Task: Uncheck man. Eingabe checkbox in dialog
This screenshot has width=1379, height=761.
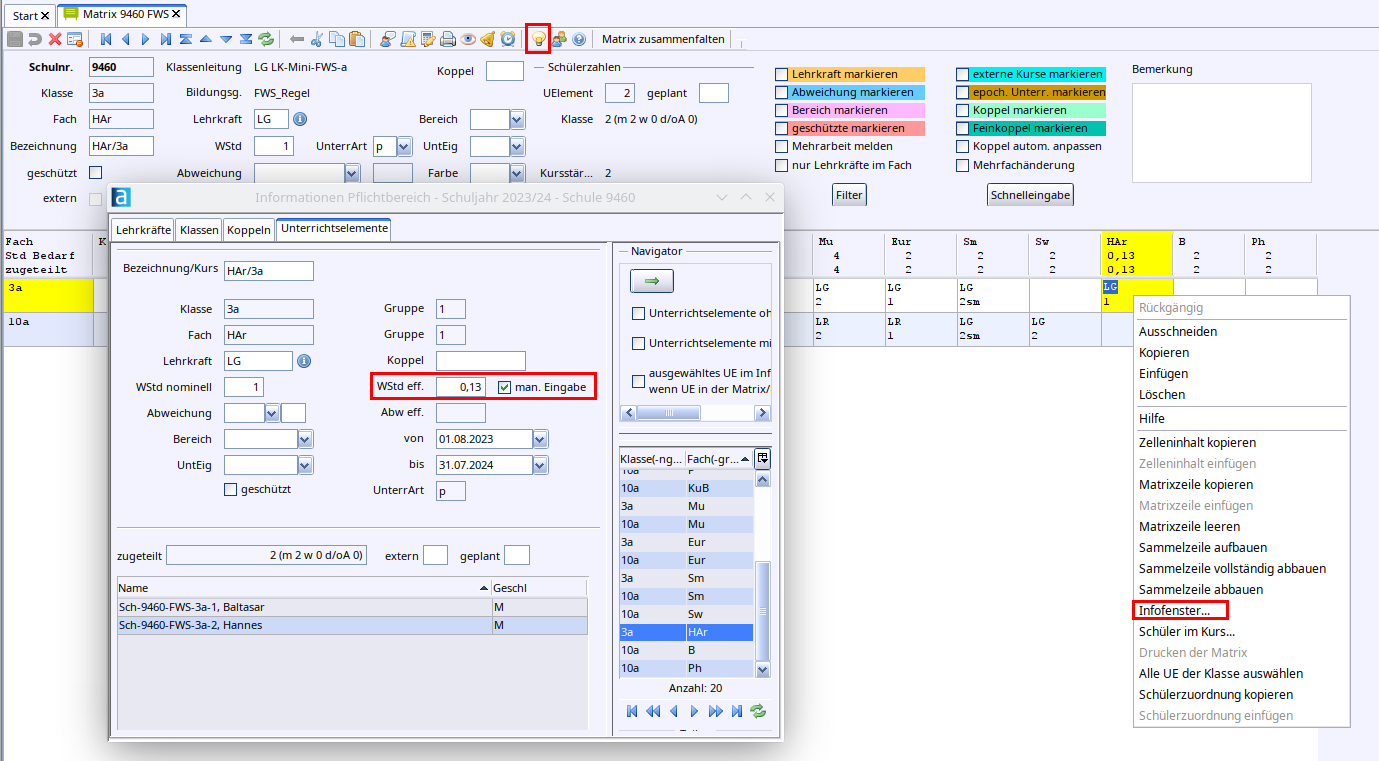Action: coord(505,387)
